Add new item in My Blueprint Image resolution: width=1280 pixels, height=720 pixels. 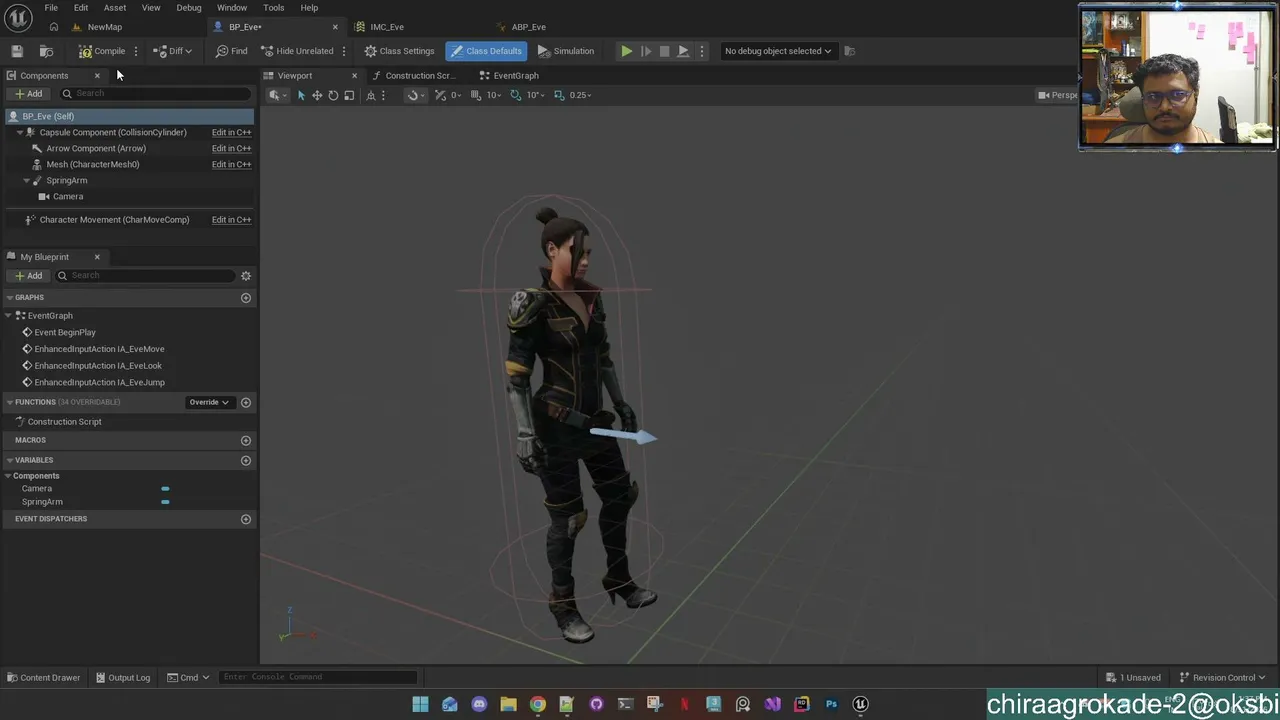29,276
